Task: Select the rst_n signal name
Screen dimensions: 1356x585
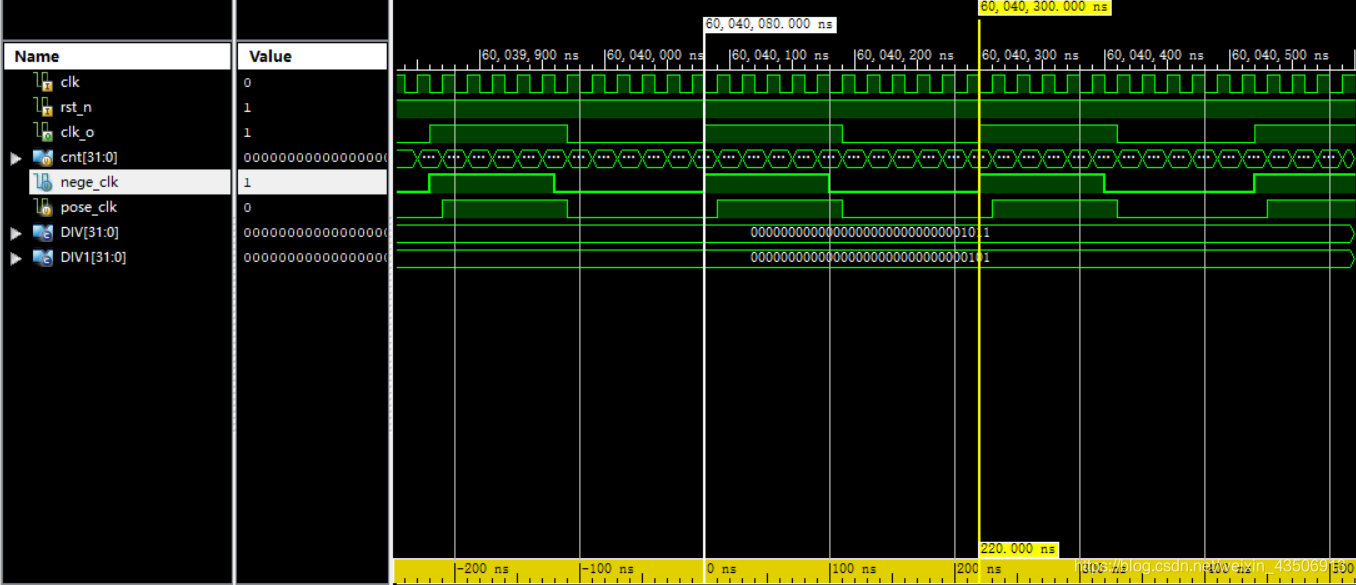Action: click(x=76, y=107)
